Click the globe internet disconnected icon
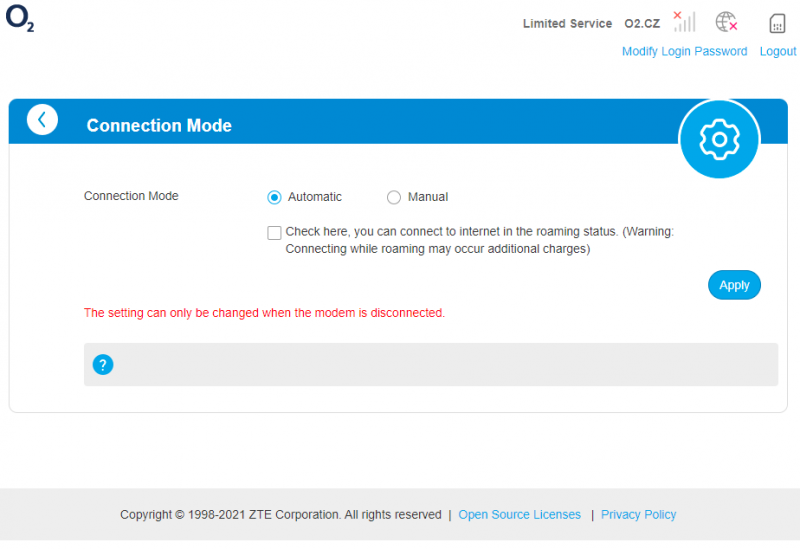Viewport: 800px width, 549px height. (726, 22)
